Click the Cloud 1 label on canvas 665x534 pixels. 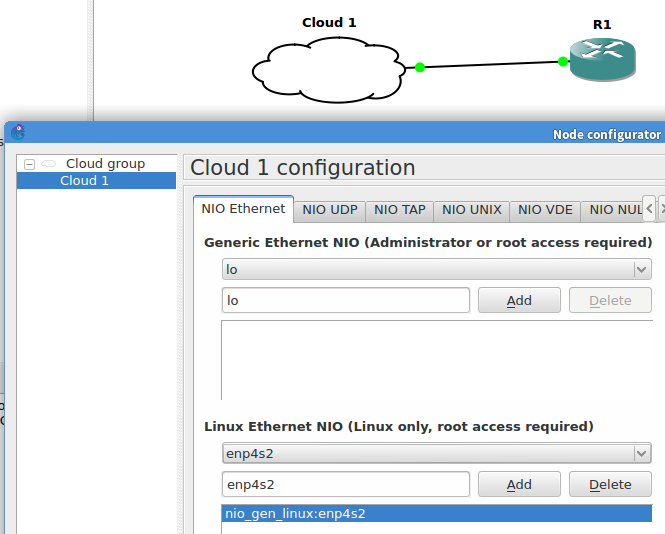click(x=329, y=22)
